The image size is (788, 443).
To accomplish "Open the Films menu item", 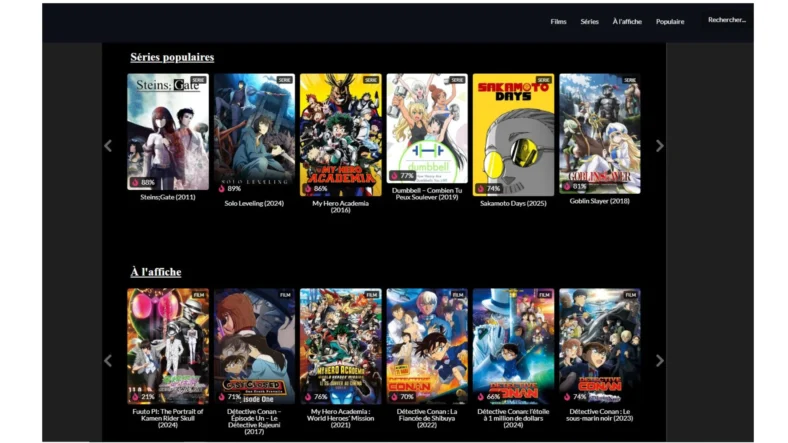I will pyautogui.click(x=558, y=21).
